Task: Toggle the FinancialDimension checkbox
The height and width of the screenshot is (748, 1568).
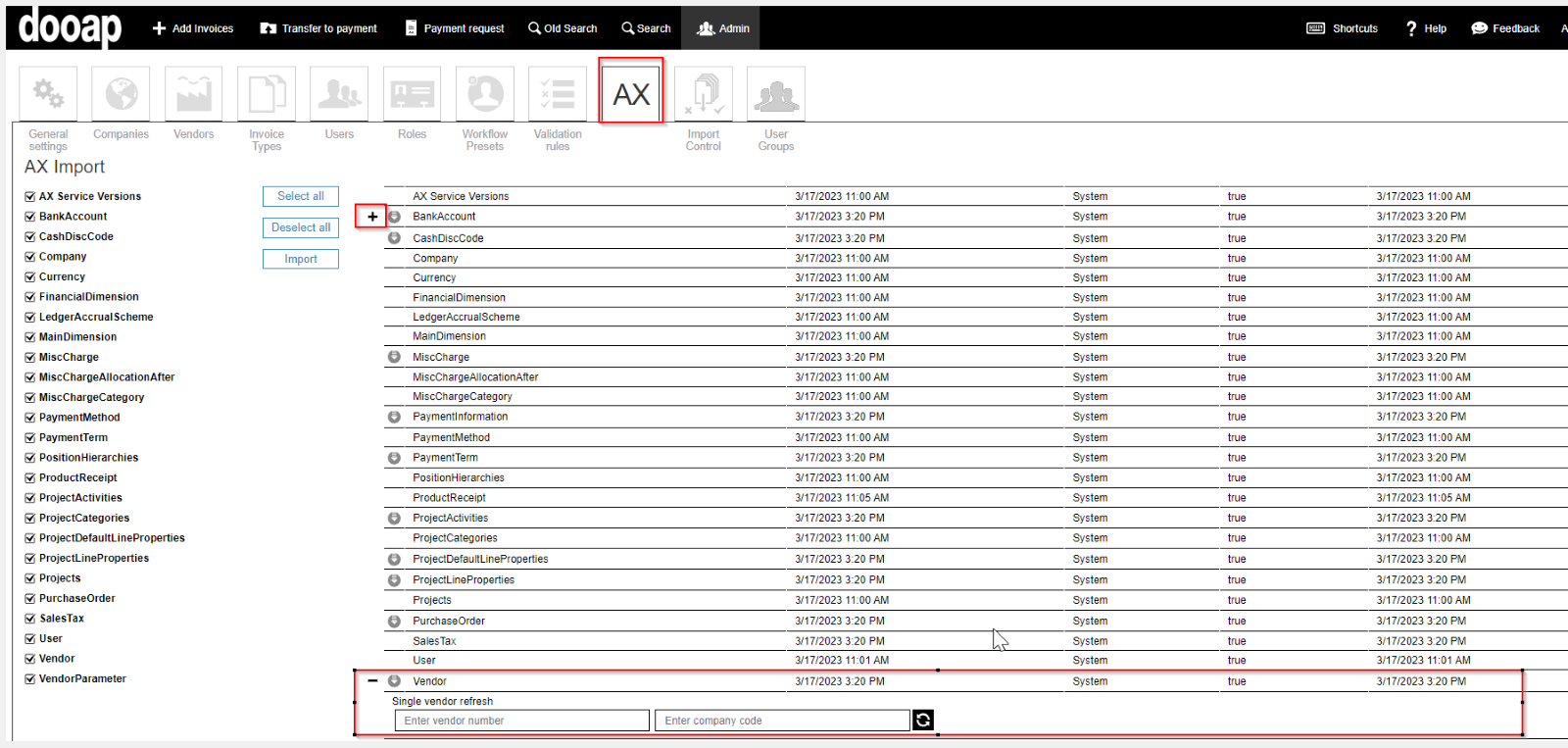Action: coord(30,297)
